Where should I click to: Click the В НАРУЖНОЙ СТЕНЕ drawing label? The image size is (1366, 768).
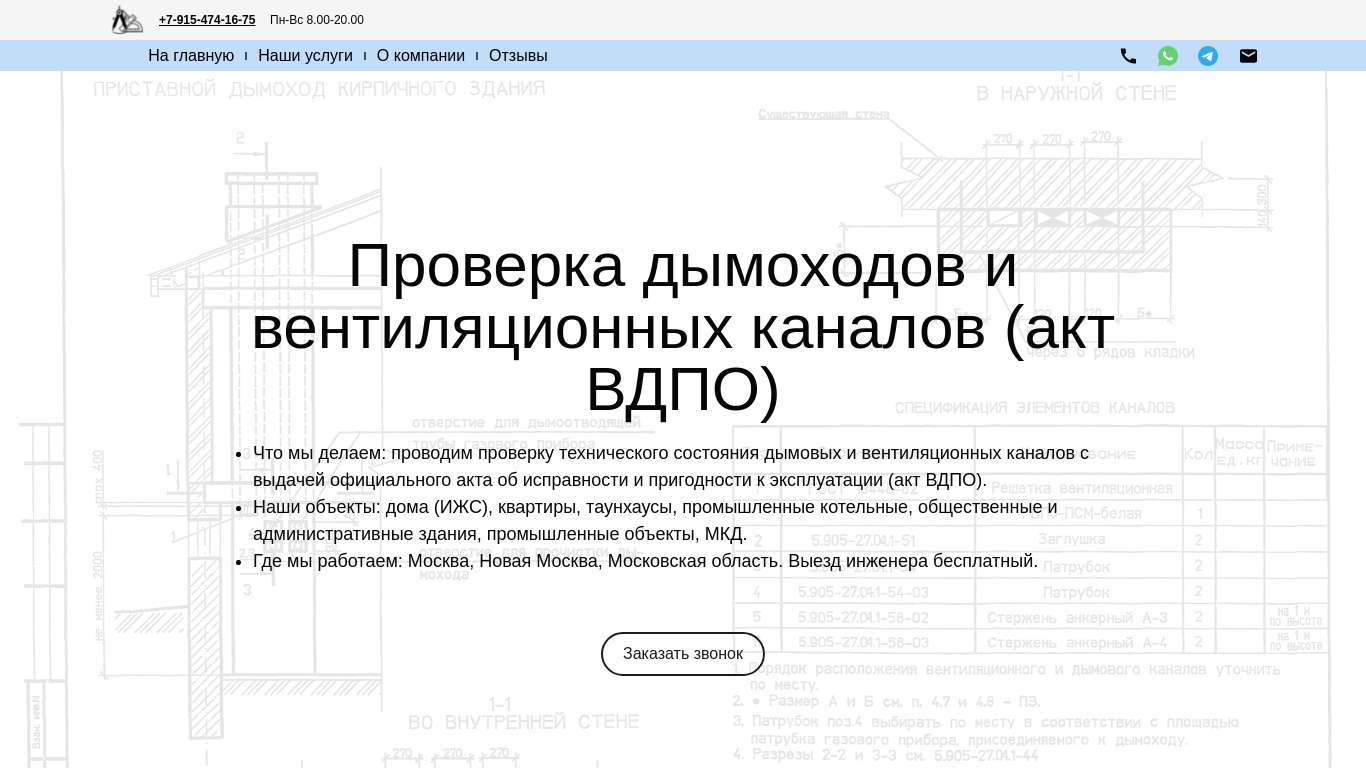pos(1076,94)
